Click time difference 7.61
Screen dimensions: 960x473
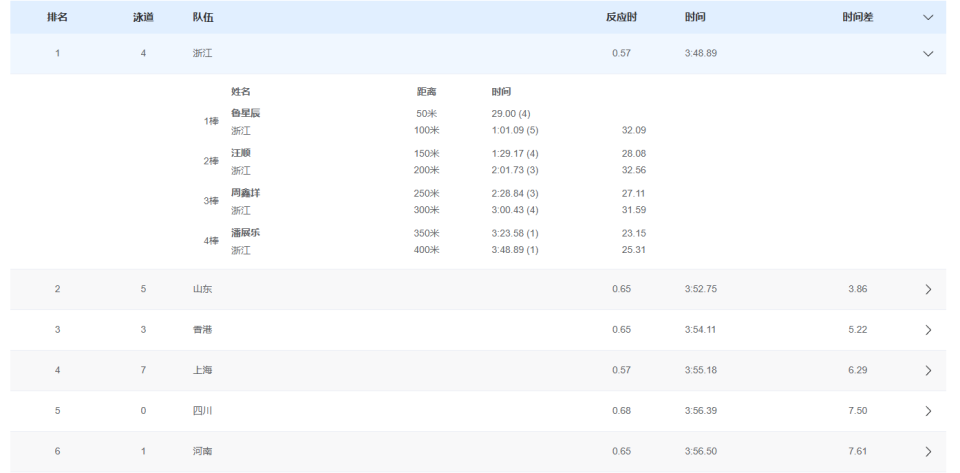tap(858, 451)
